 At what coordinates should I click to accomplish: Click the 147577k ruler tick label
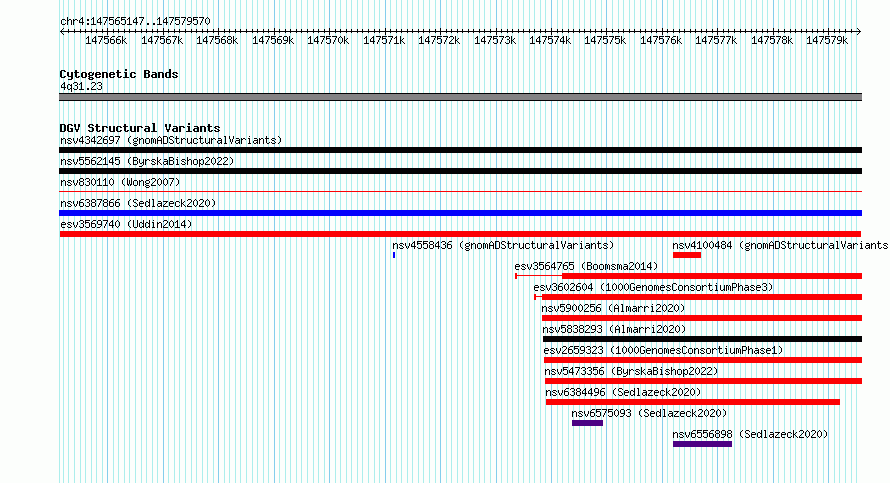click(716, 40)
